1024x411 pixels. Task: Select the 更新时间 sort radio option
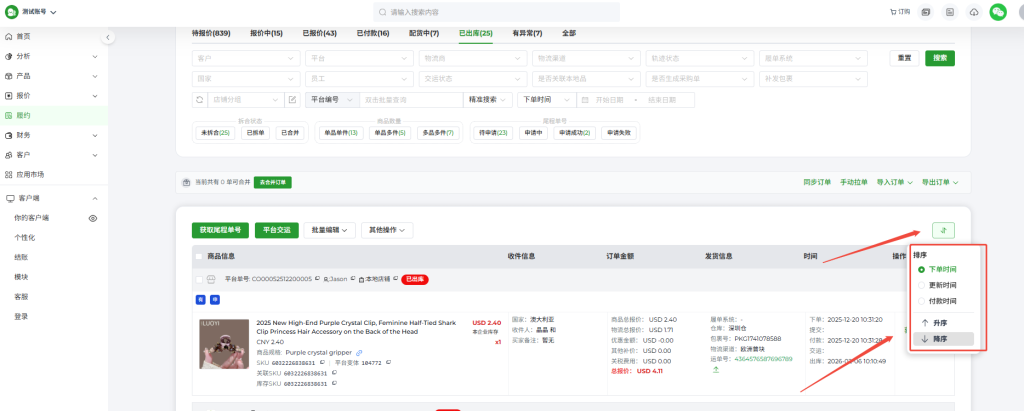click(x=922, y=285)
